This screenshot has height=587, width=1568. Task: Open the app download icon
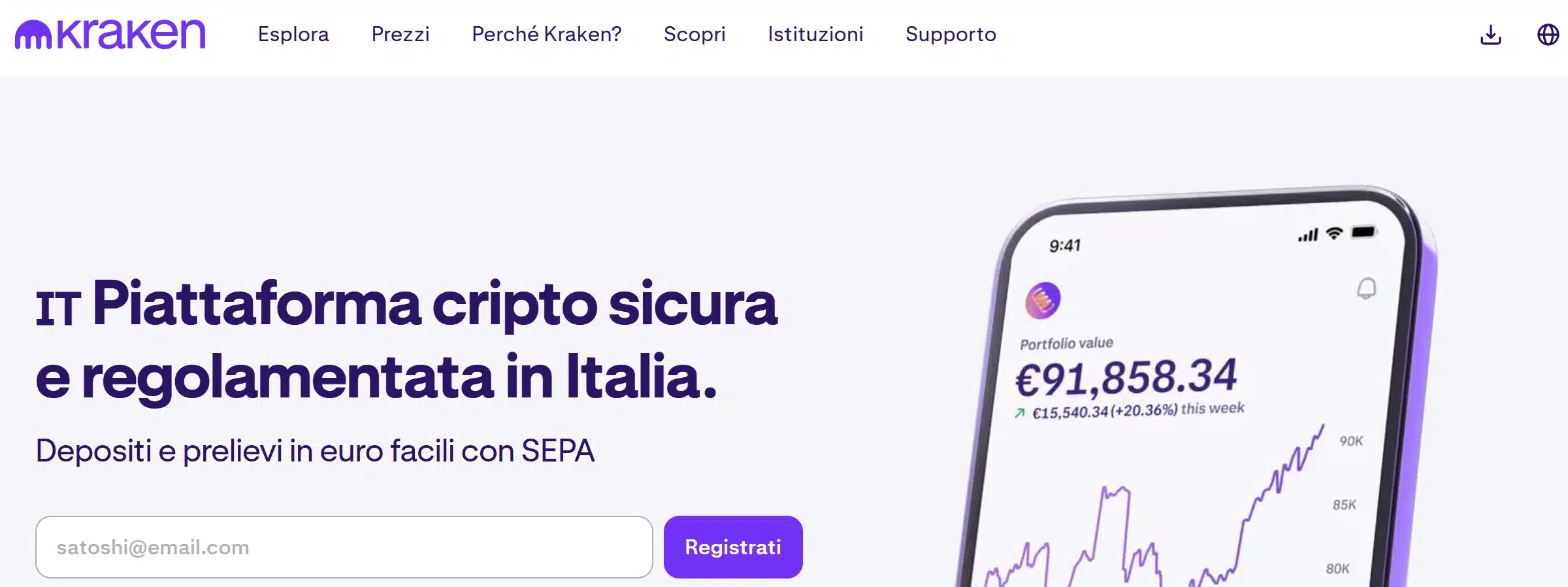(x=1490, y=35)
